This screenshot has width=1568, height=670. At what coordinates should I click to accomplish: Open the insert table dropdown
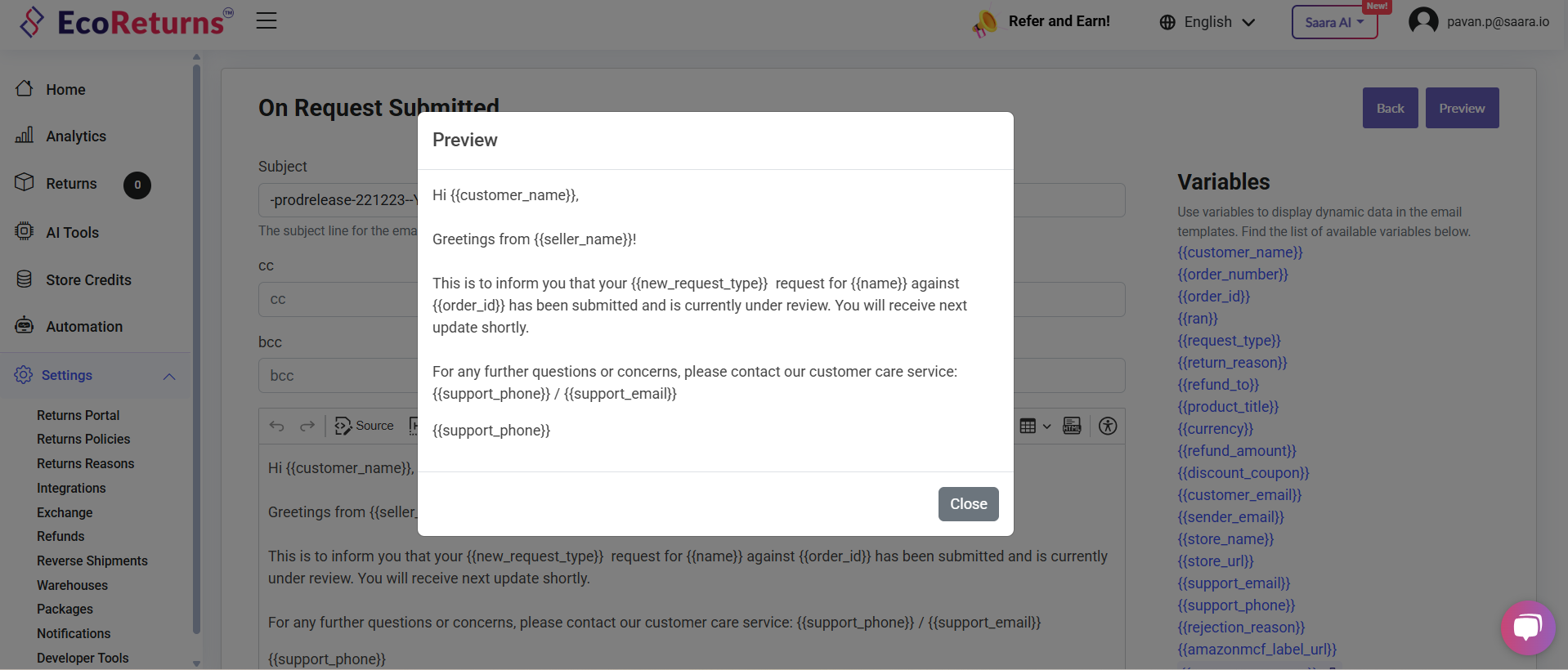[1035, 426]
